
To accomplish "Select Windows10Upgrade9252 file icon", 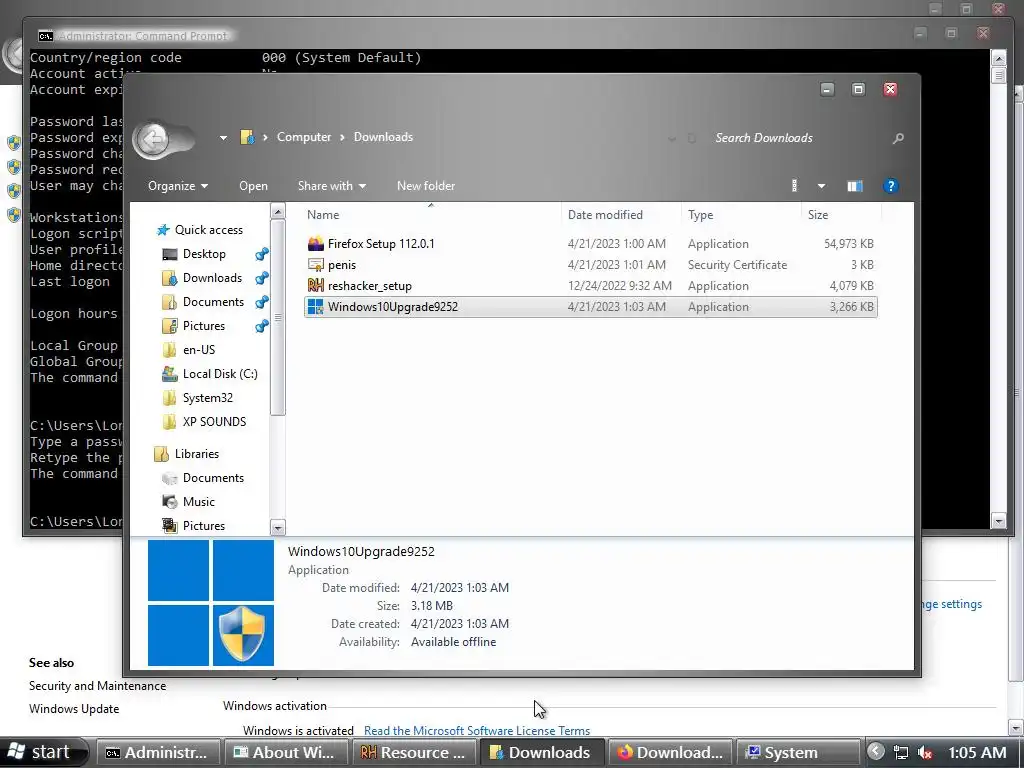I will [x=315, y=306].
